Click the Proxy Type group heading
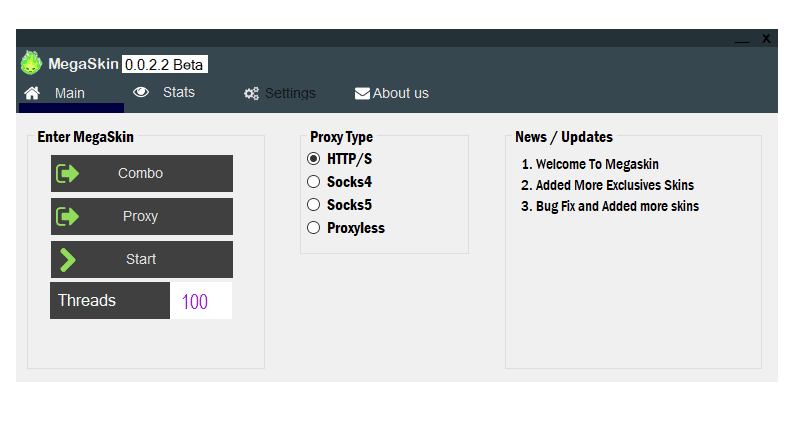 [x=341, y=137]
